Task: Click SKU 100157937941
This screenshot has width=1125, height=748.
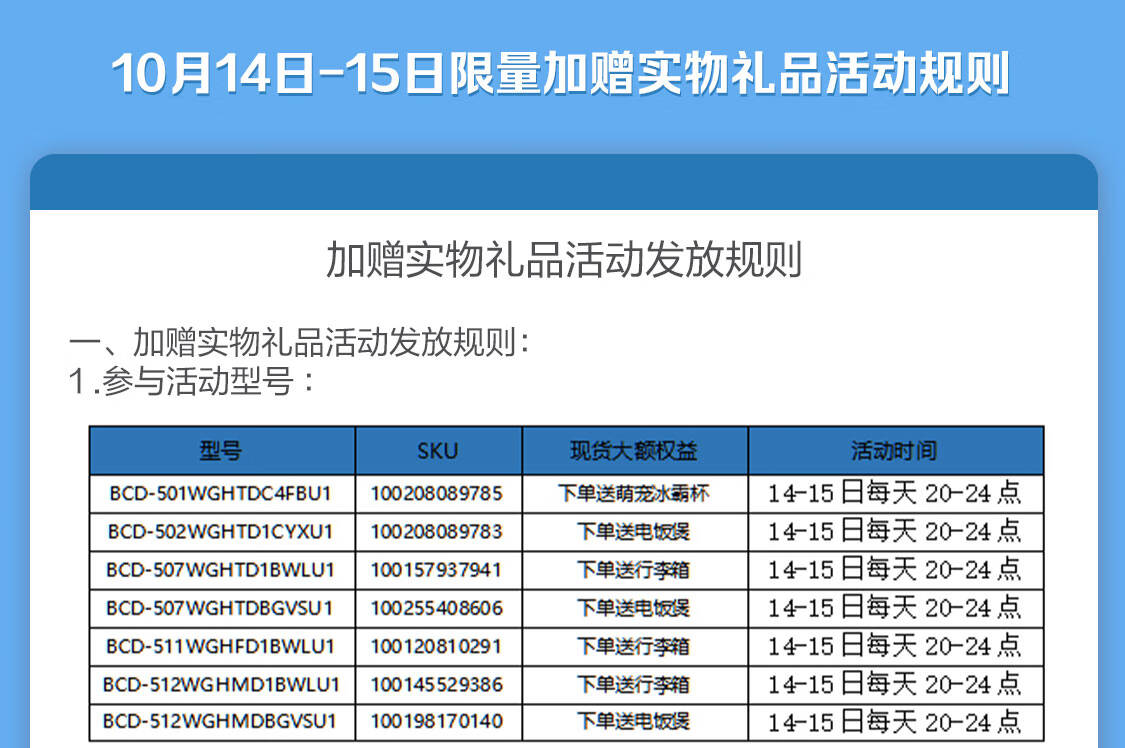Action: (437, 570)
